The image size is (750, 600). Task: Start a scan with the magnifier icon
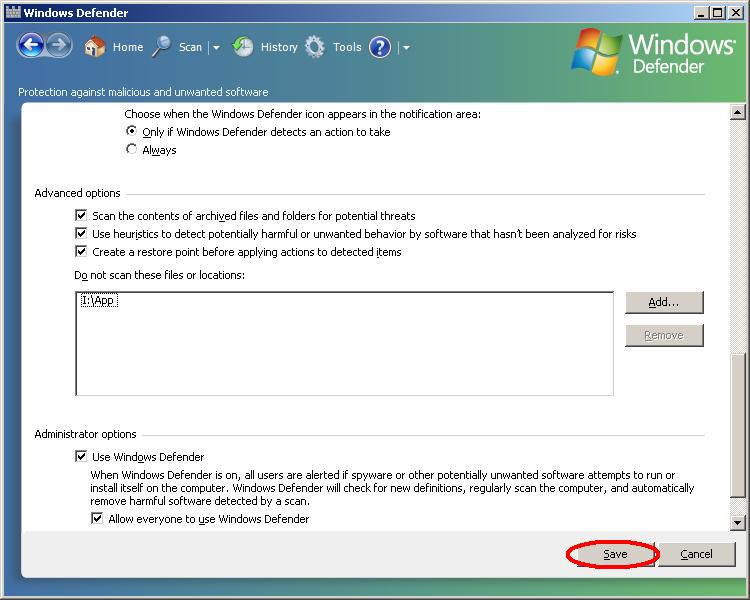click(x=162, y=47)
